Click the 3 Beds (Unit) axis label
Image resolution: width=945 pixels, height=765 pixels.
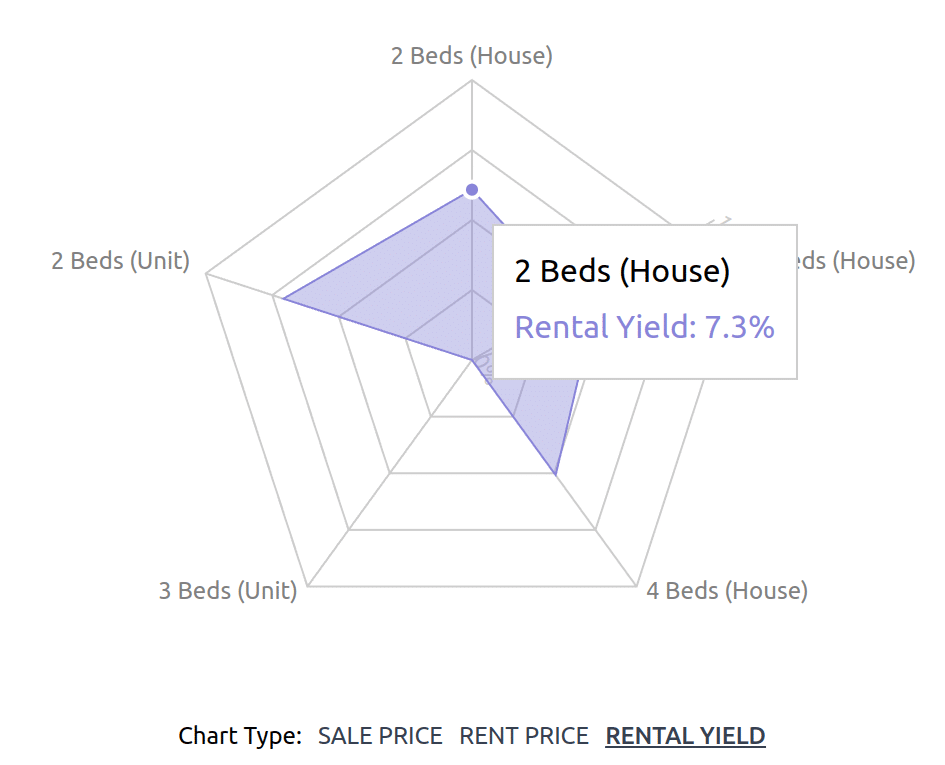click(228, 590)
